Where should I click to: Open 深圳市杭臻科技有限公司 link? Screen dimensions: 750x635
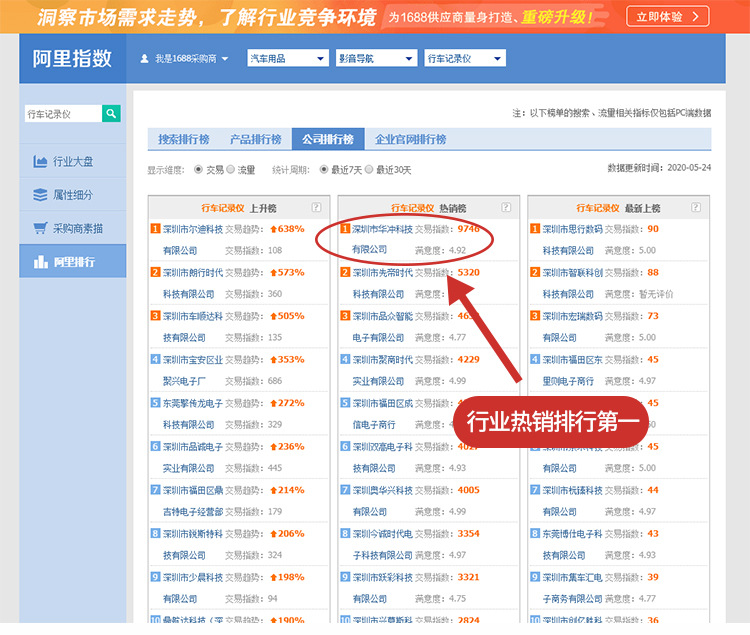[x=572, y=501]
